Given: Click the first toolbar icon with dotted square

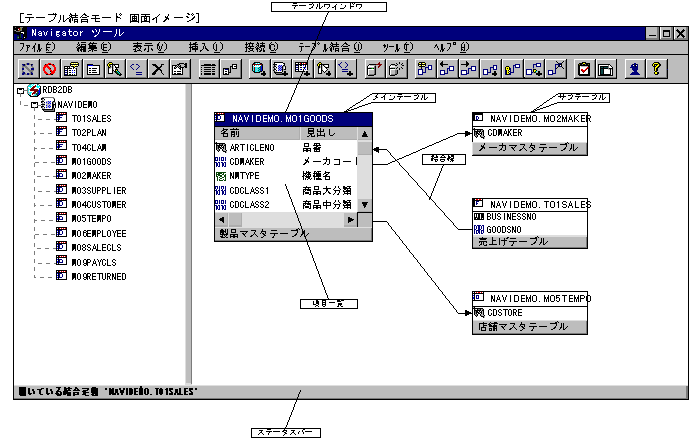Looking at the screenshot, I should 28,69.
